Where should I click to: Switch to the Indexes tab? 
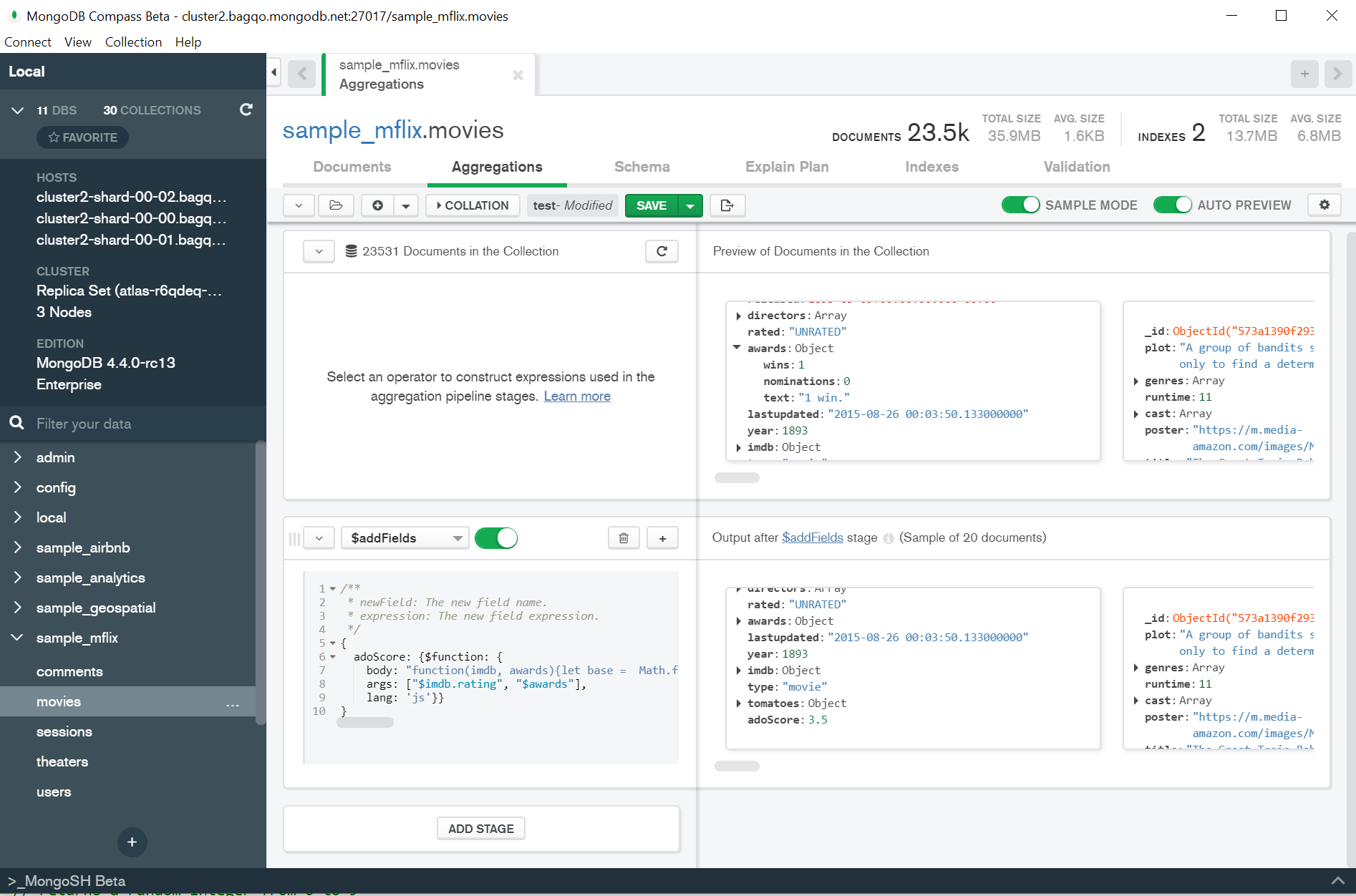pyautogui.click(x=931, y=167)
